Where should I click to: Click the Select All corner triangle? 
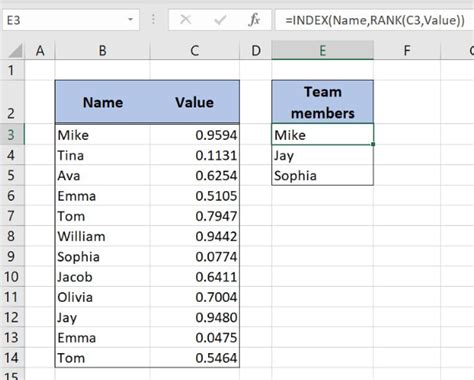coord(15,51)
